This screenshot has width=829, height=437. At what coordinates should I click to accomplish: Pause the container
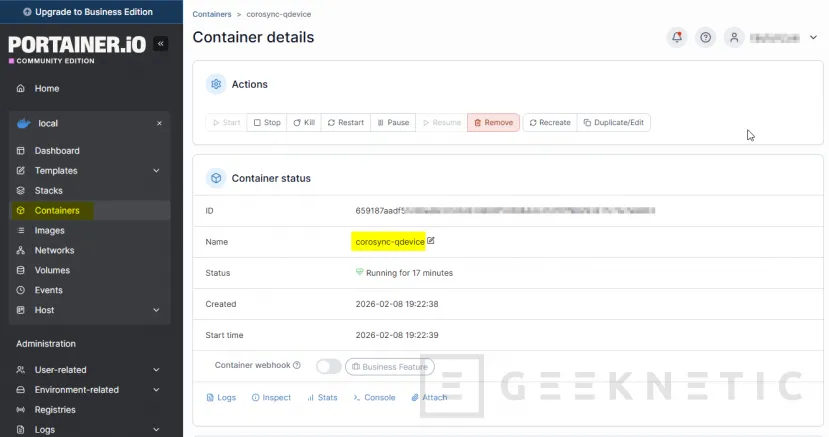(x=393, y=123)
